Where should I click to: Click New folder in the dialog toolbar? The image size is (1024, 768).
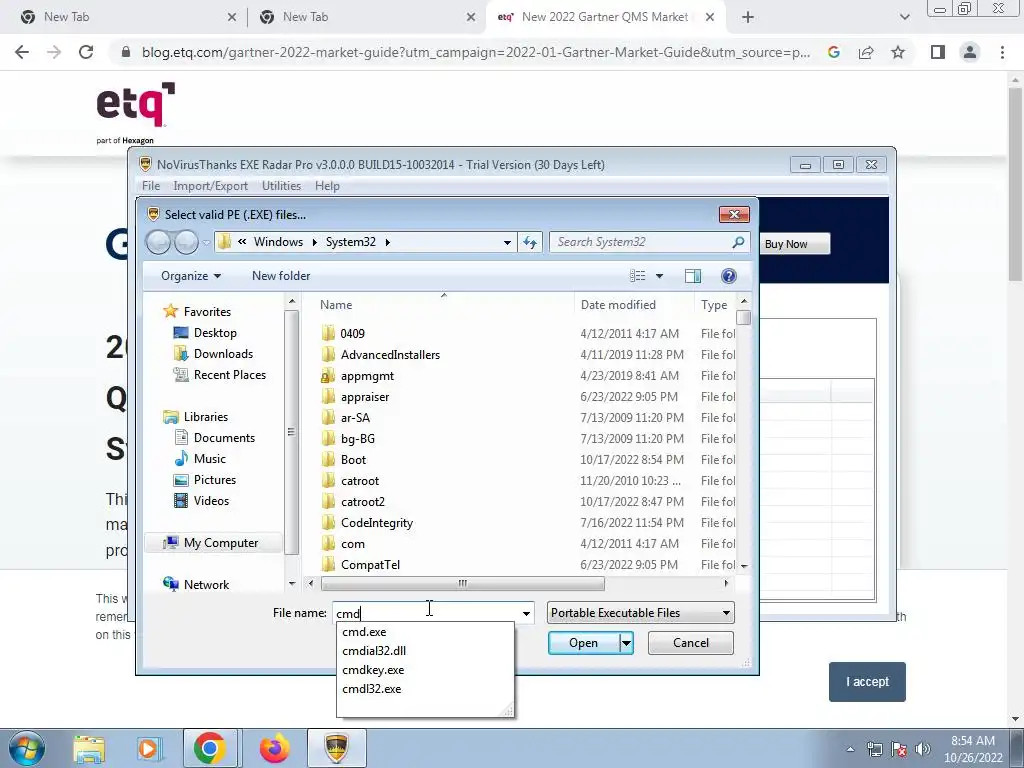(281, 276)
